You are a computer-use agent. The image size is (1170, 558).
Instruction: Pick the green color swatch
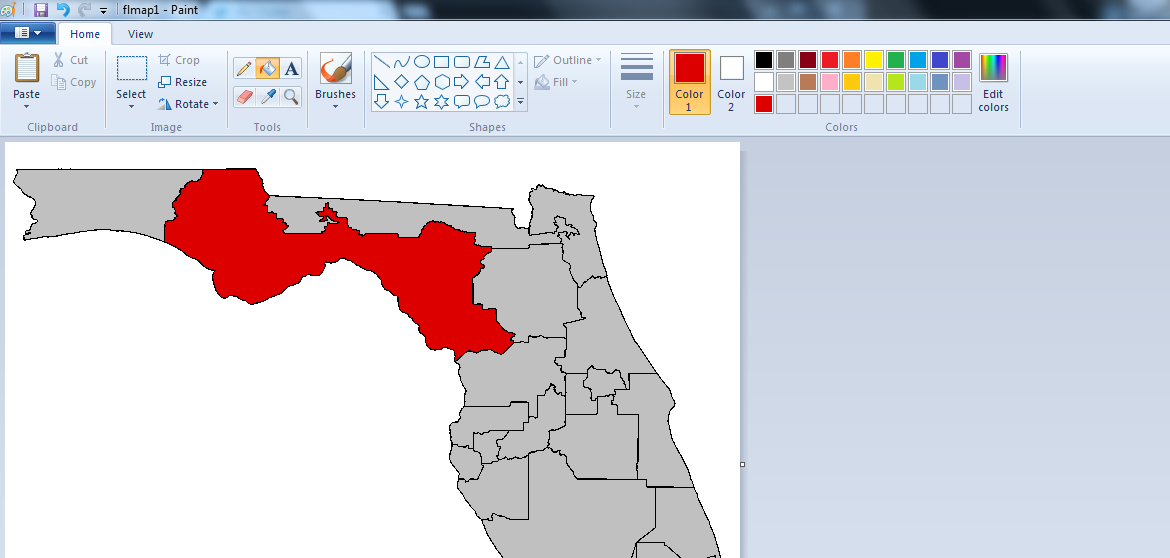(x=896, y=60)
